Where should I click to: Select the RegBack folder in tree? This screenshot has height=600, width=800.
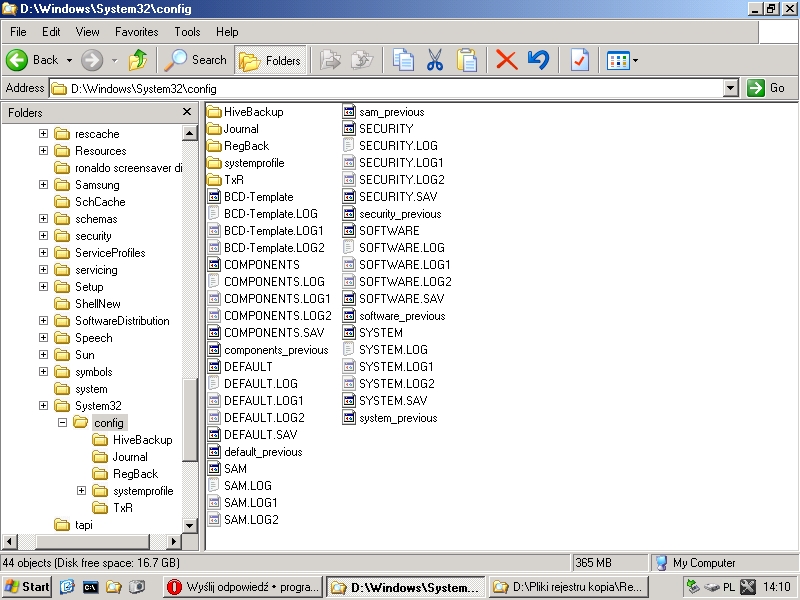(135, 474)
